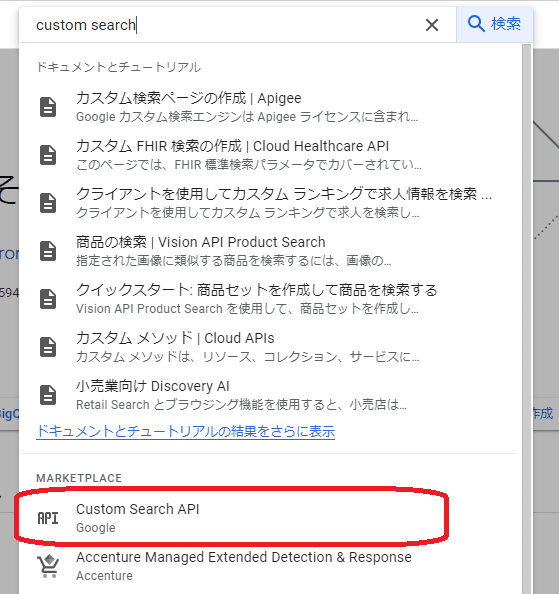Click the API icon next to Custom Search API

[x=48, y=518]
